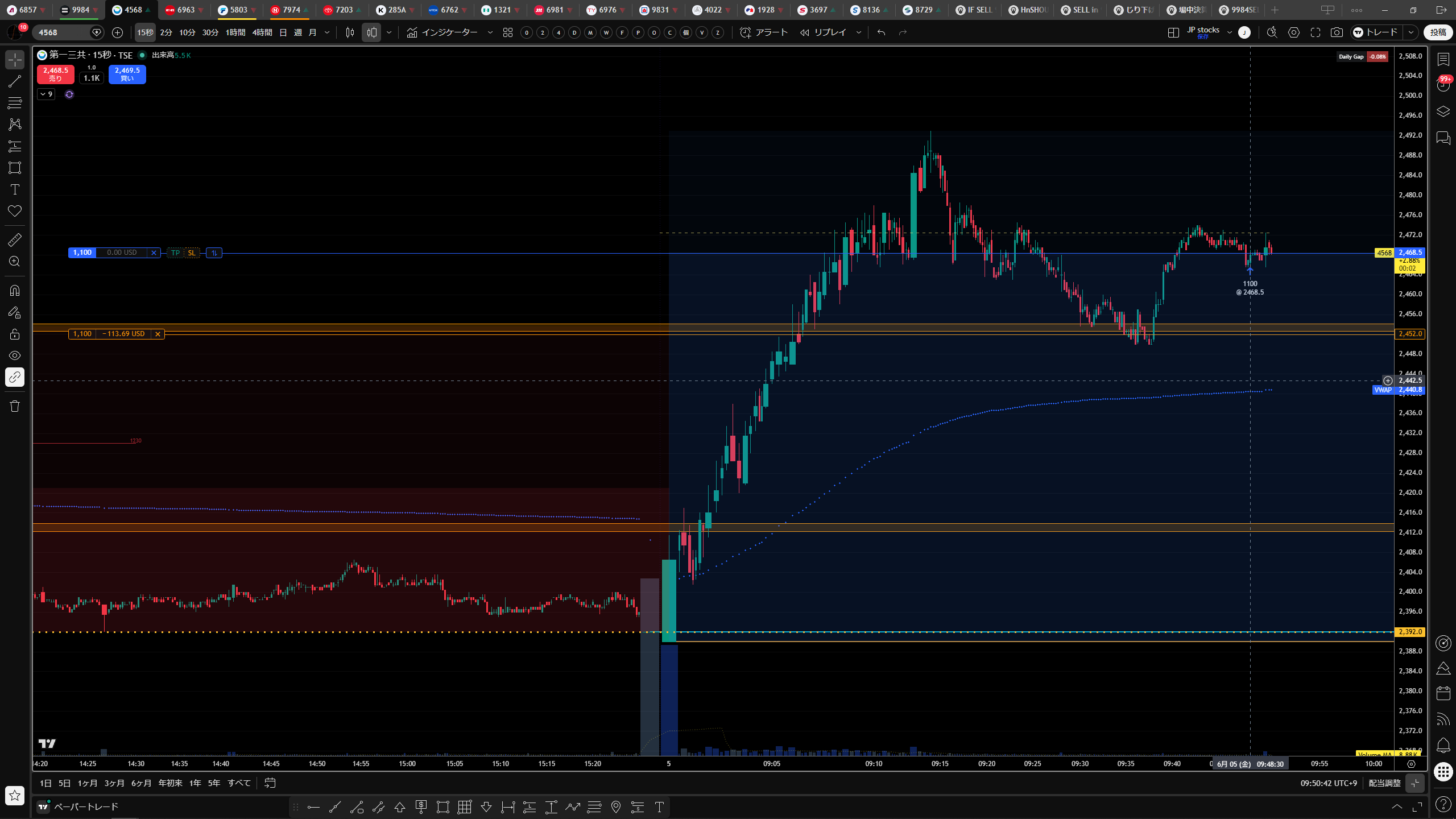Open the magnet mode tool

15,291
